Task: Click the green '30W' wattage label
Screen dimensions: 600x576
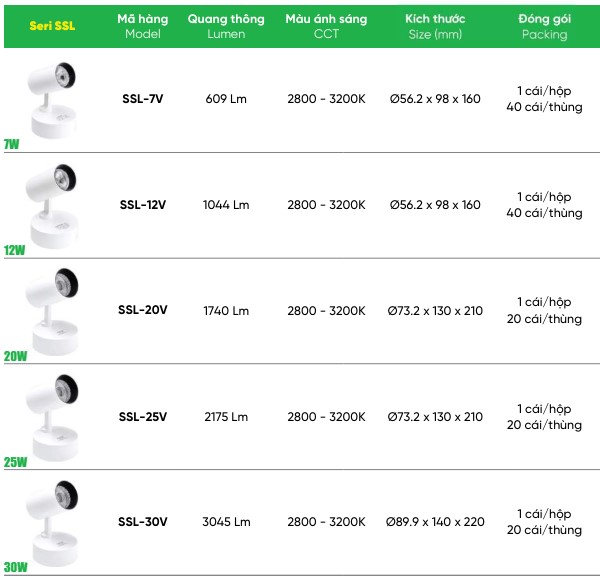Action: click(x=15, y=567)
